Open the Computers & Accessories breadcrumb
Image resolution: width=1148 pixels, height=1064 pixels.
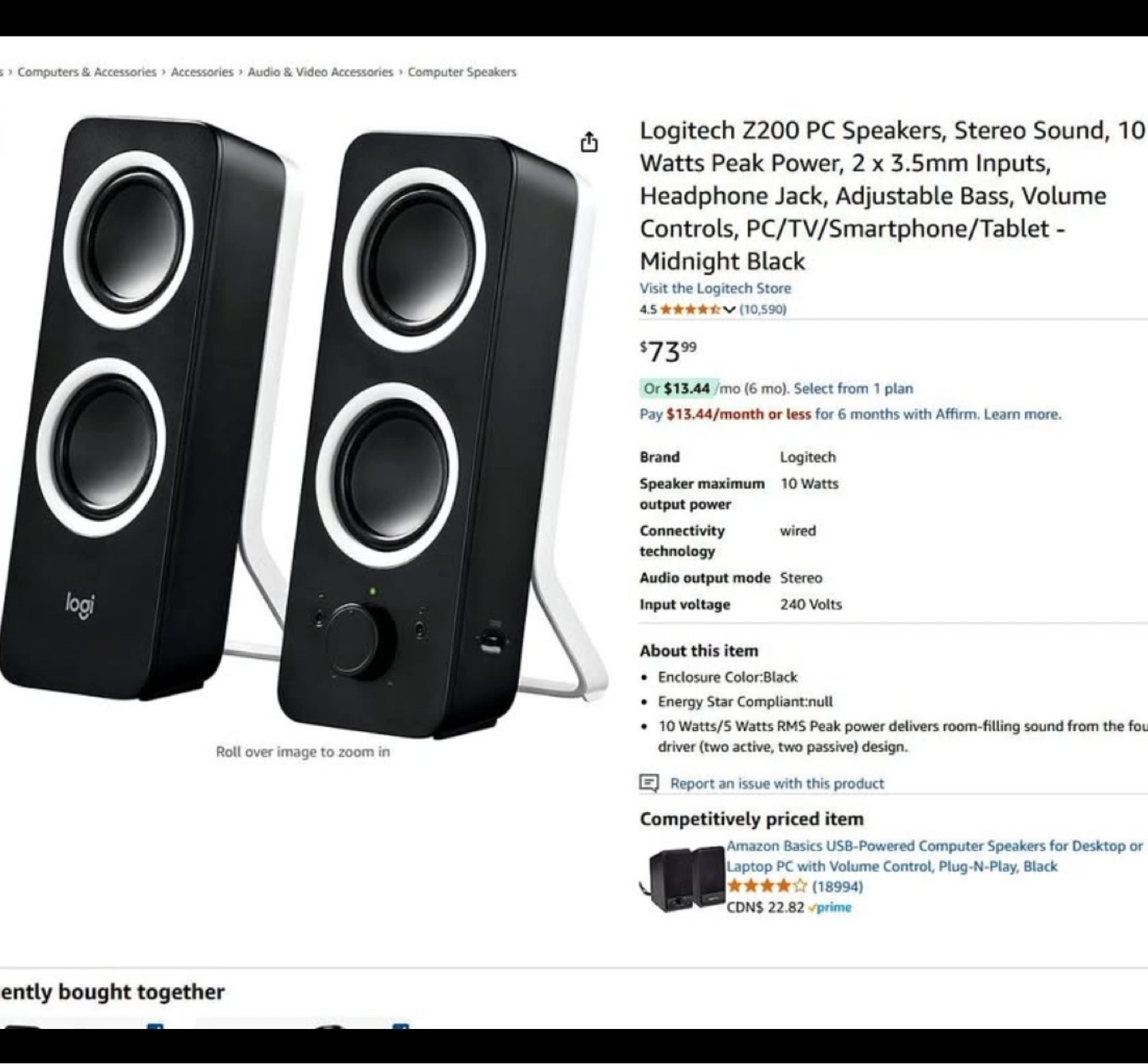[x=87, y=72]
